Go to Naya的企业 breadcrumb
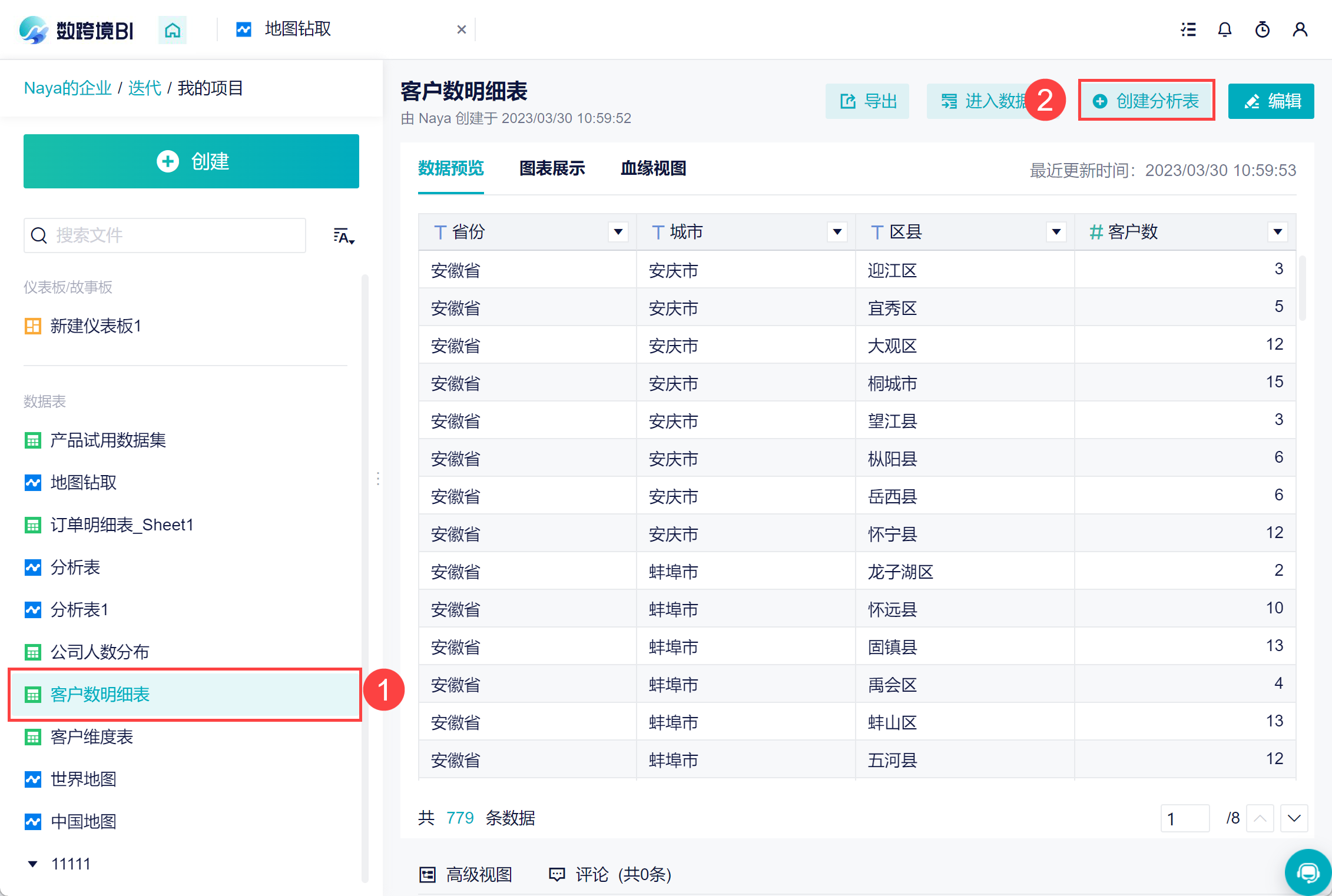1332x896 pixels. [x=68, y=88]
